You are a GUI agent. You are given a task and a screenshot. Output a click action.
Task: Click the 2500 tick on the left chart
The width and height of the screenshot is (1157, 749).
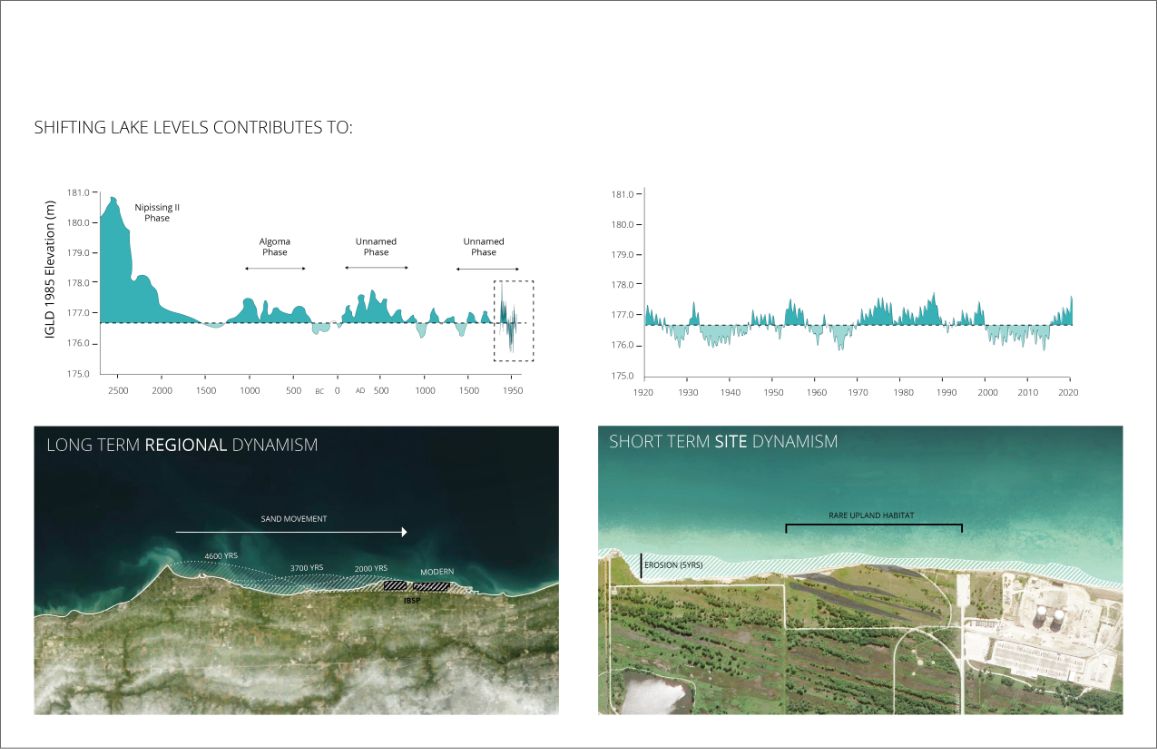click(117, 391)
